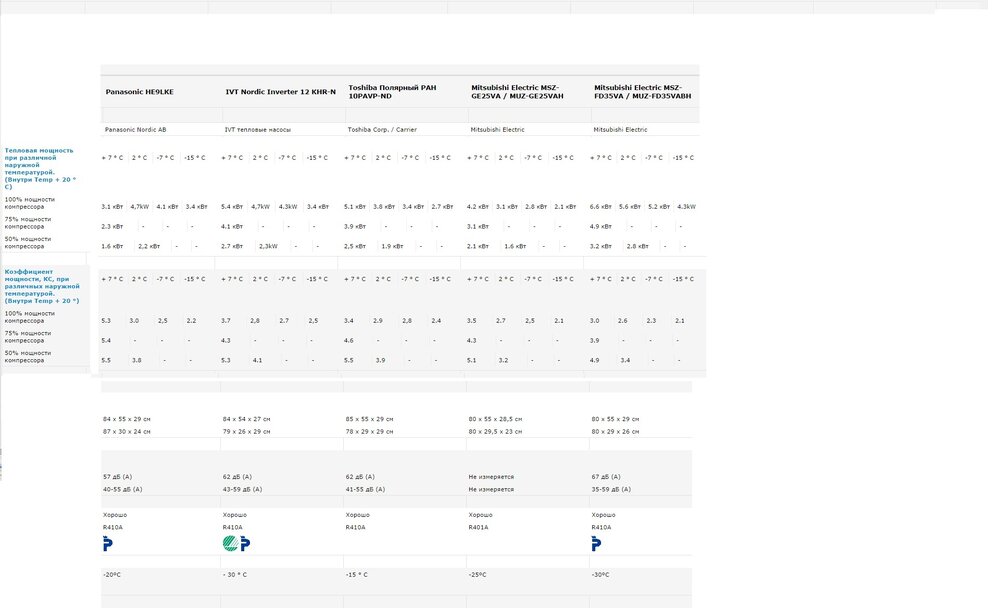Select the Mitsubishi Electric MSZ-FD35VA / MUZ-FD35VABH header

[642, 92]
